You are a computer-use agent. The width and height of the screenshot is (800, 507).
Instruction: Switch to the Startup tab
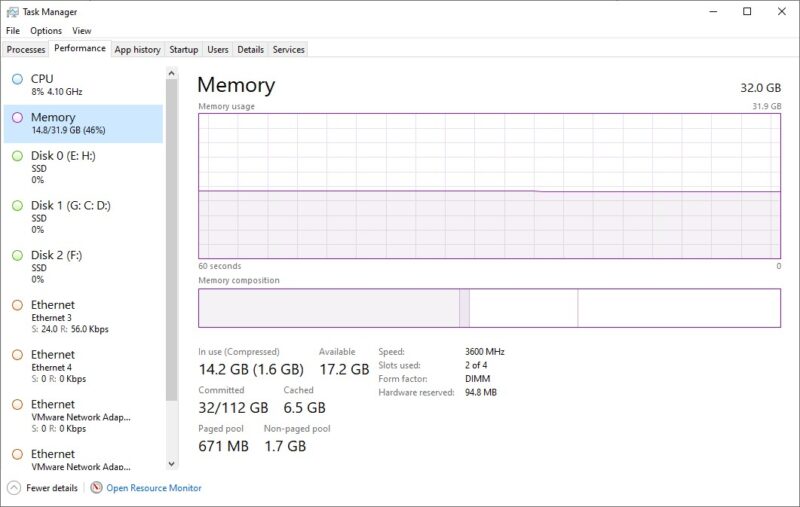(x=184, y=49)
